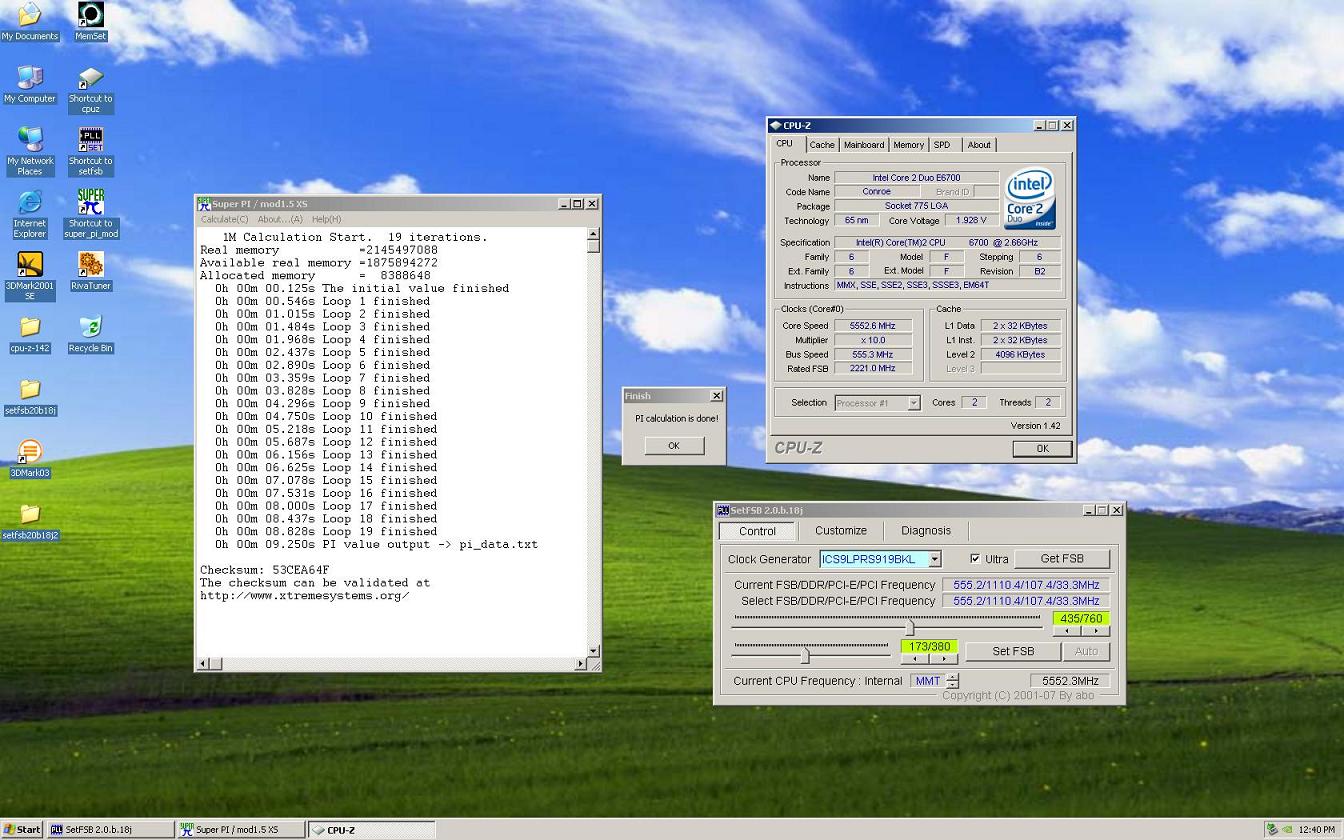The height and width of the screenshot is (840, 1344).
Task: Open the Shortcut to super_pi_mod icon
Action: pyautogui.click(x=90, y=203)
